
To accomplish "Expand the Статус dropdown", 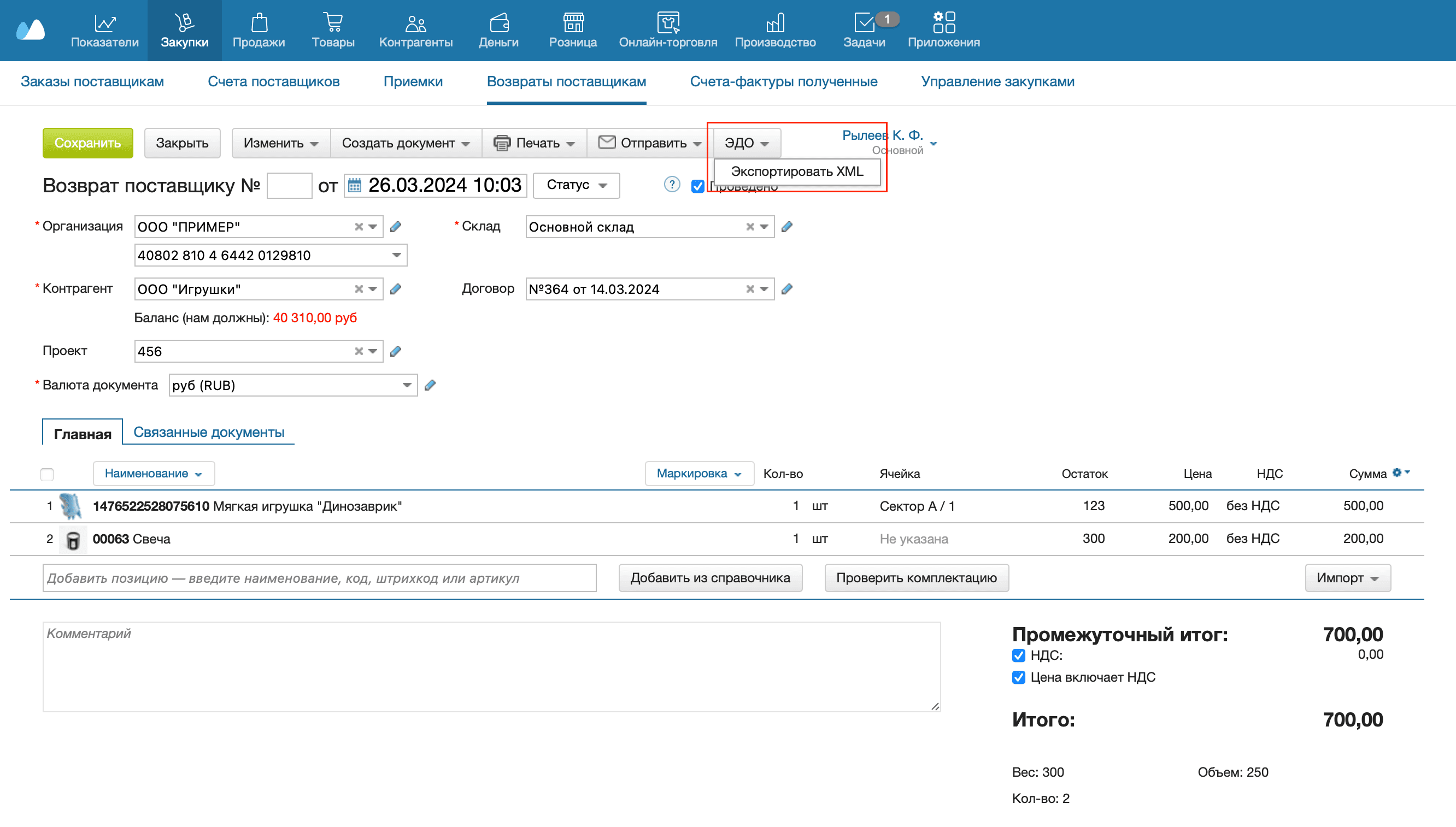I will coord(576,185).
